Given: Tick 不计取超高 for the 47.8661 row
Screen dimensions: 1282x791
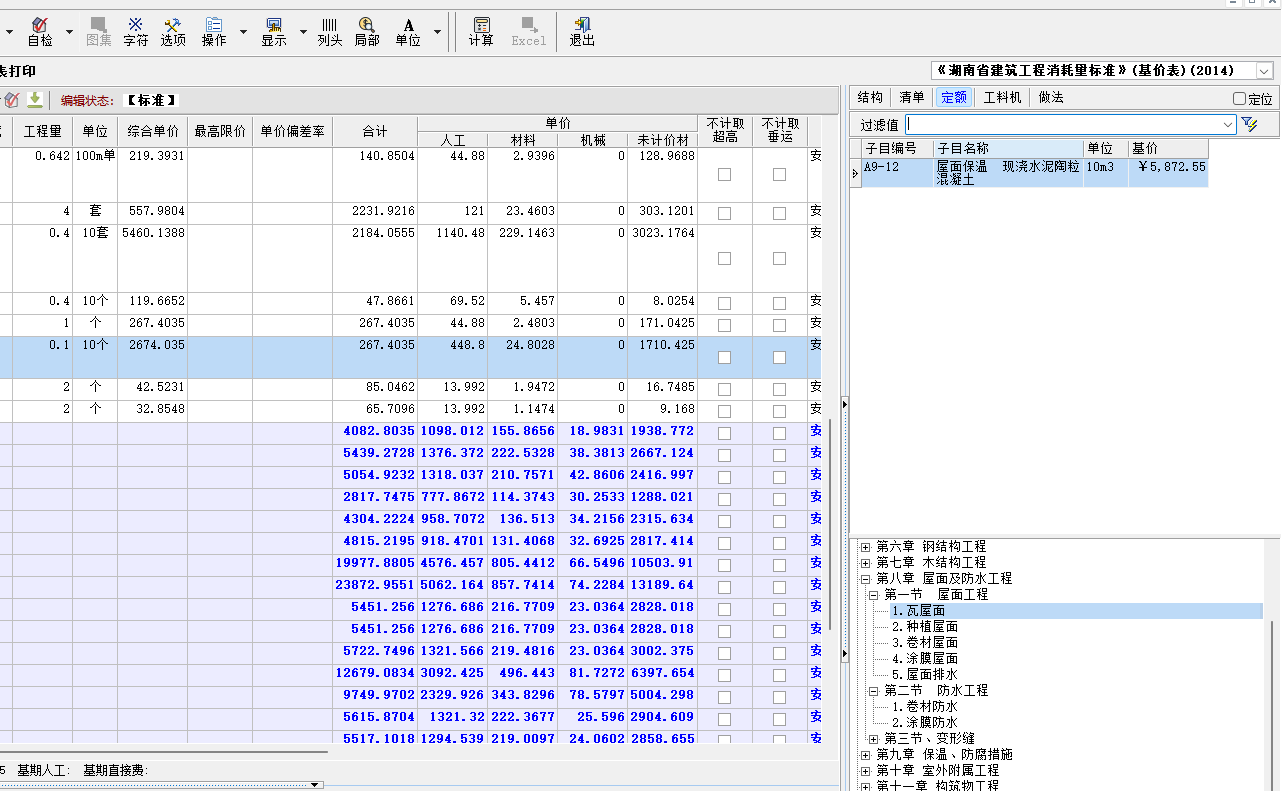Looking at the screenshot, I should point(724,303).
